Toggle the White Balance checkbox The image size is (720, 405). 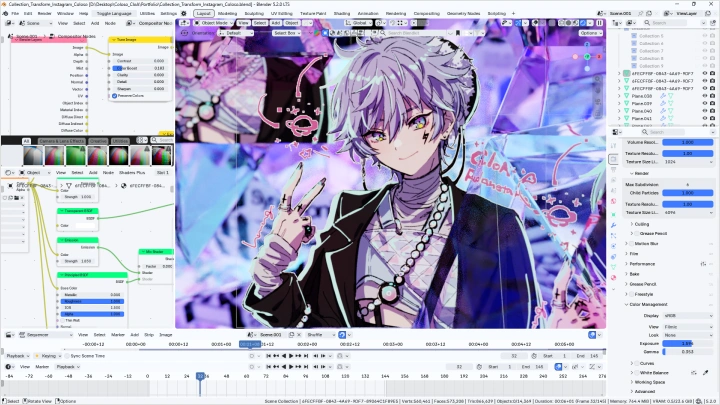[637, 372]
